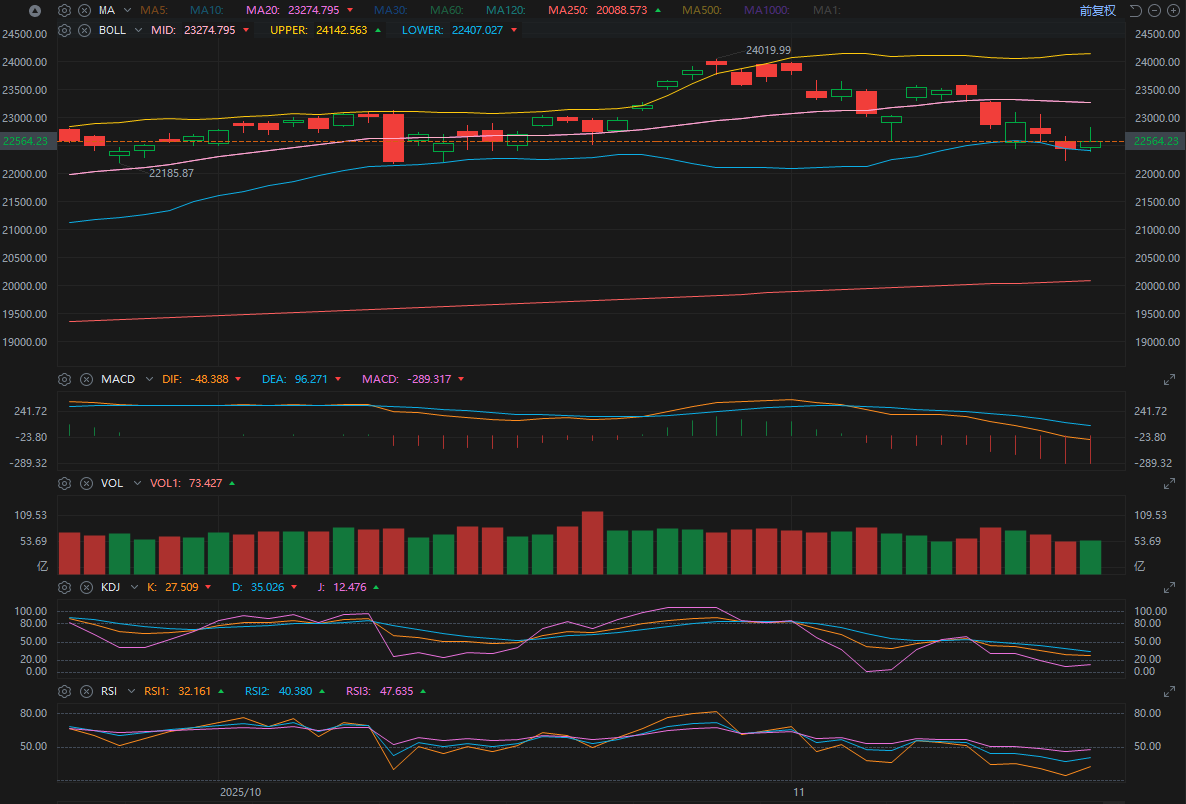Screen dimensions: 1186x804
Task: Toggle the MA5 line label
Action: click(154, 11)
